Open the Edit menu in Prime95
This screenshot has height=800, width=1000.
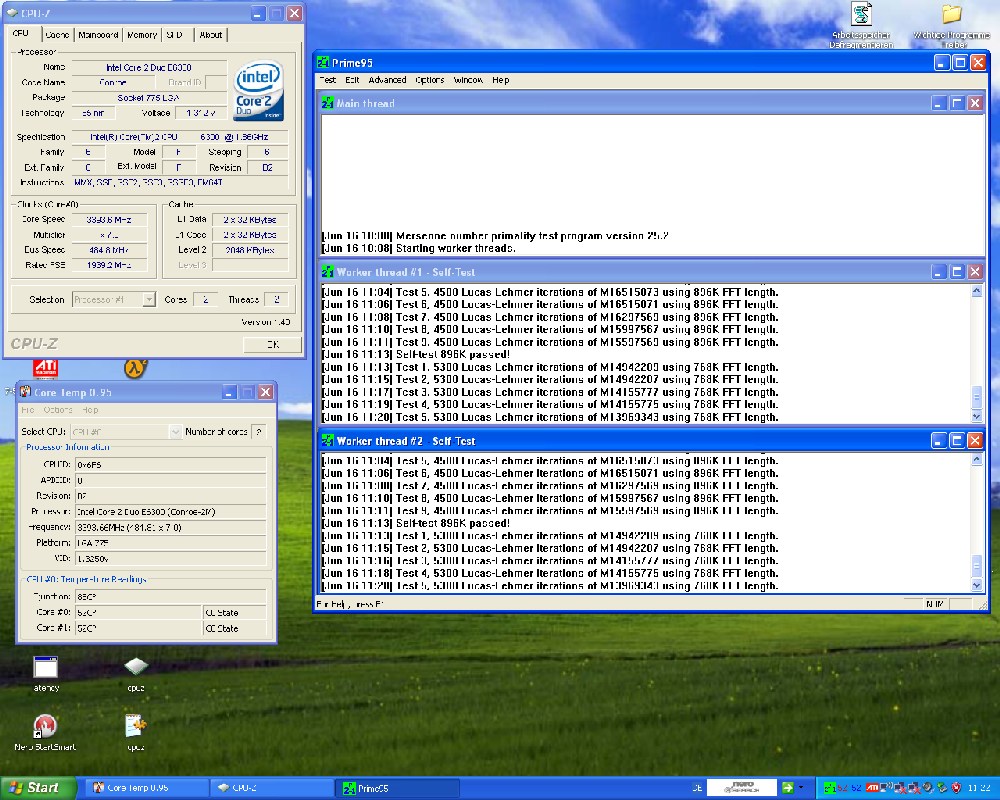pos(352,80)
